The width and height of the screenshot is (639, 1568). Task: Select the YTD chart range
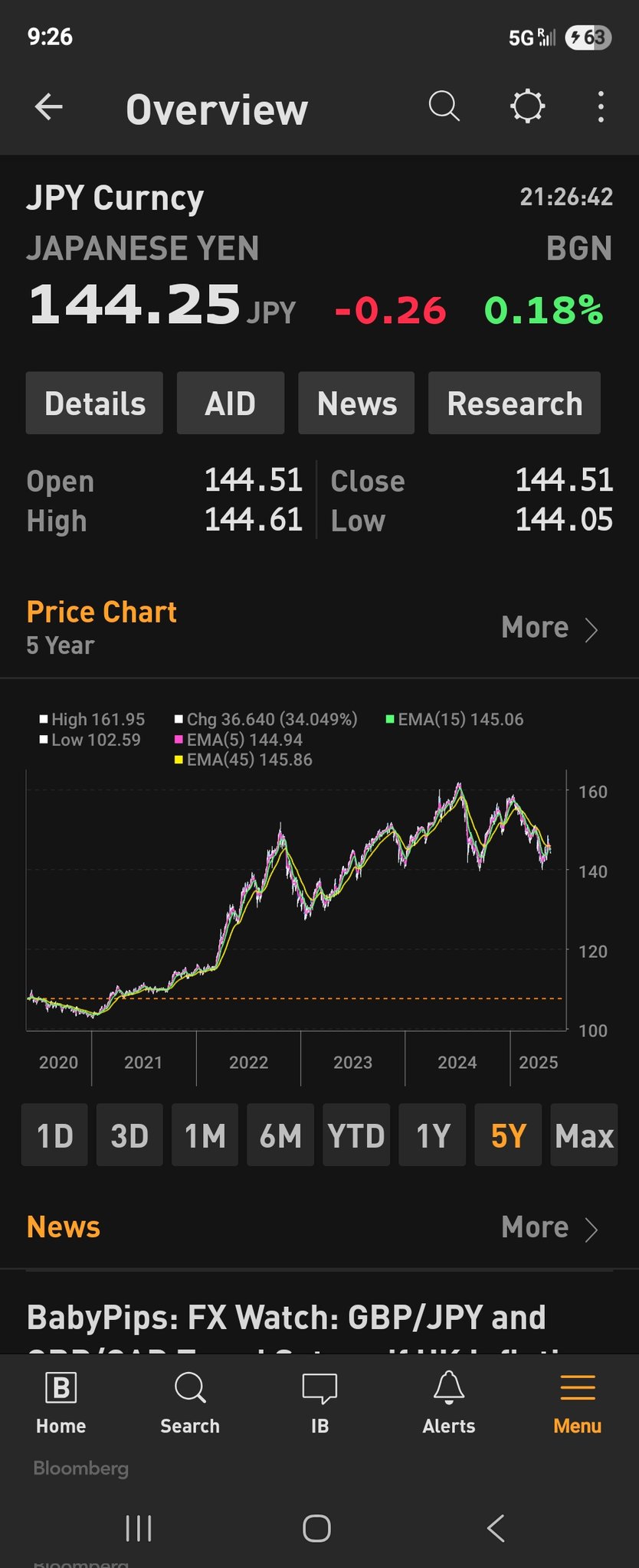pos(356,1135)
